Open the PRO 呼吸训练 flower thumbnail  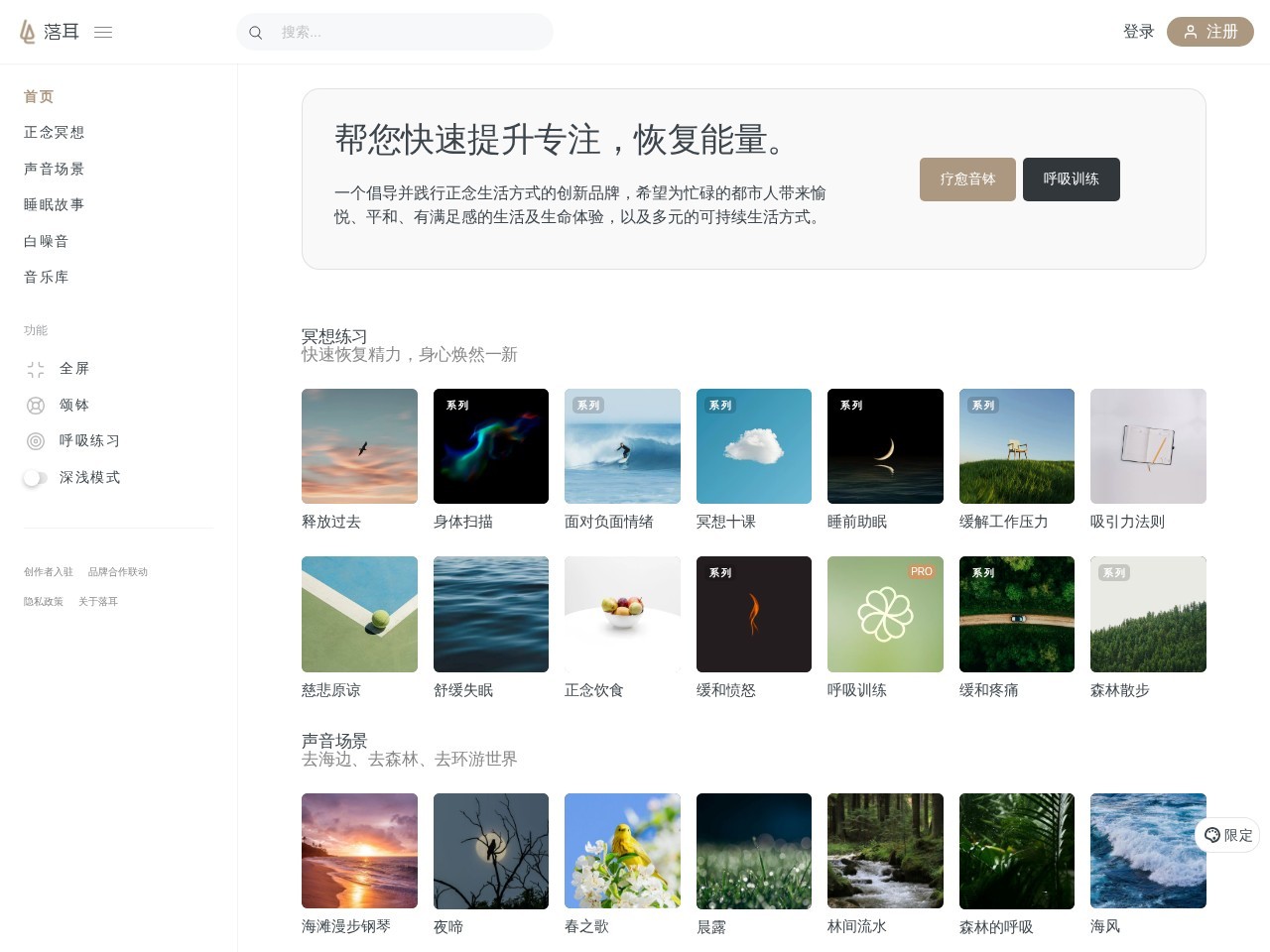click(x=885, y=614)
